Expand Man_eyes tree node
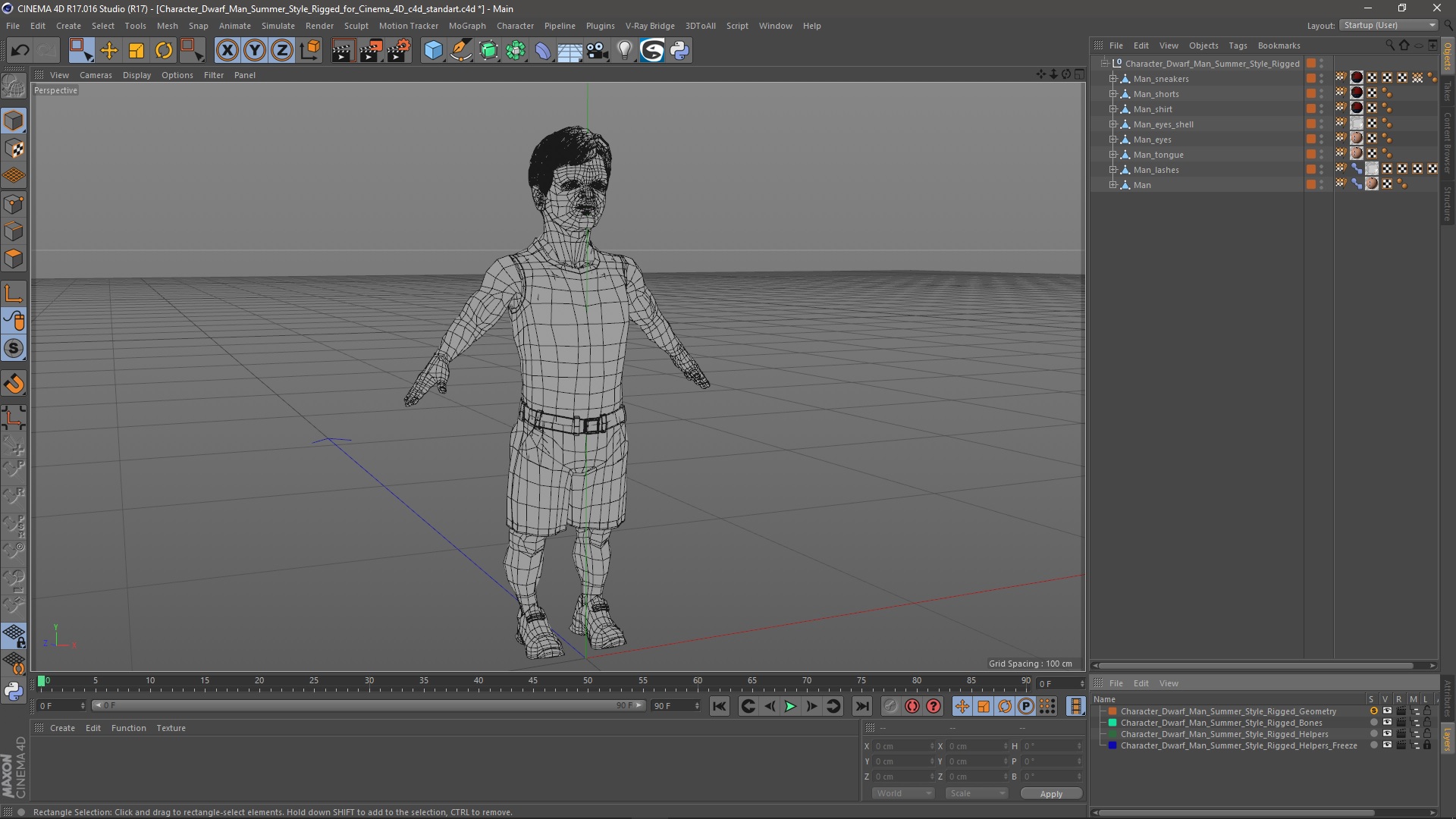1456x819 pixels. pos(1112,140)
